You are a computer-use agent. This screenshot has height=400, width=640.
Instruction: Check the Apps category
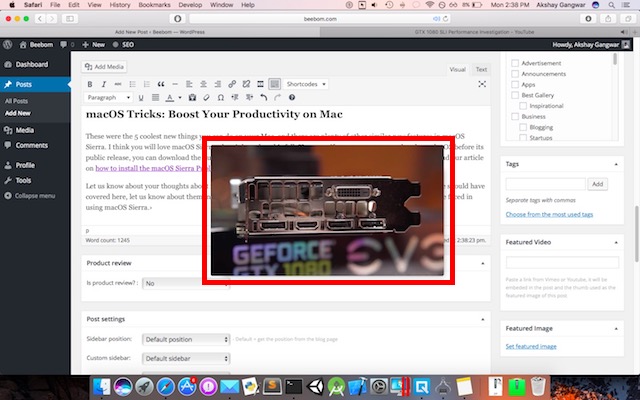click(x=515, y=84)
